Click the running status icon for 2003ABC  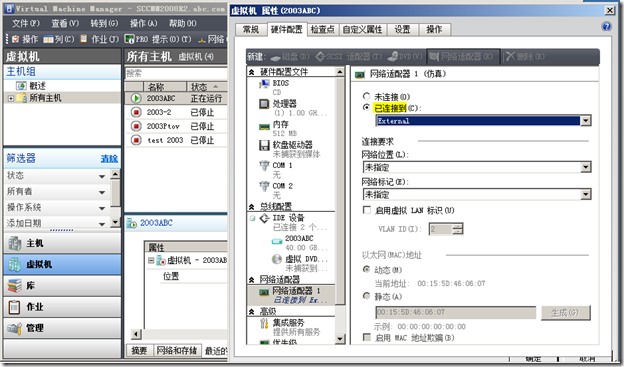point(136,98)
